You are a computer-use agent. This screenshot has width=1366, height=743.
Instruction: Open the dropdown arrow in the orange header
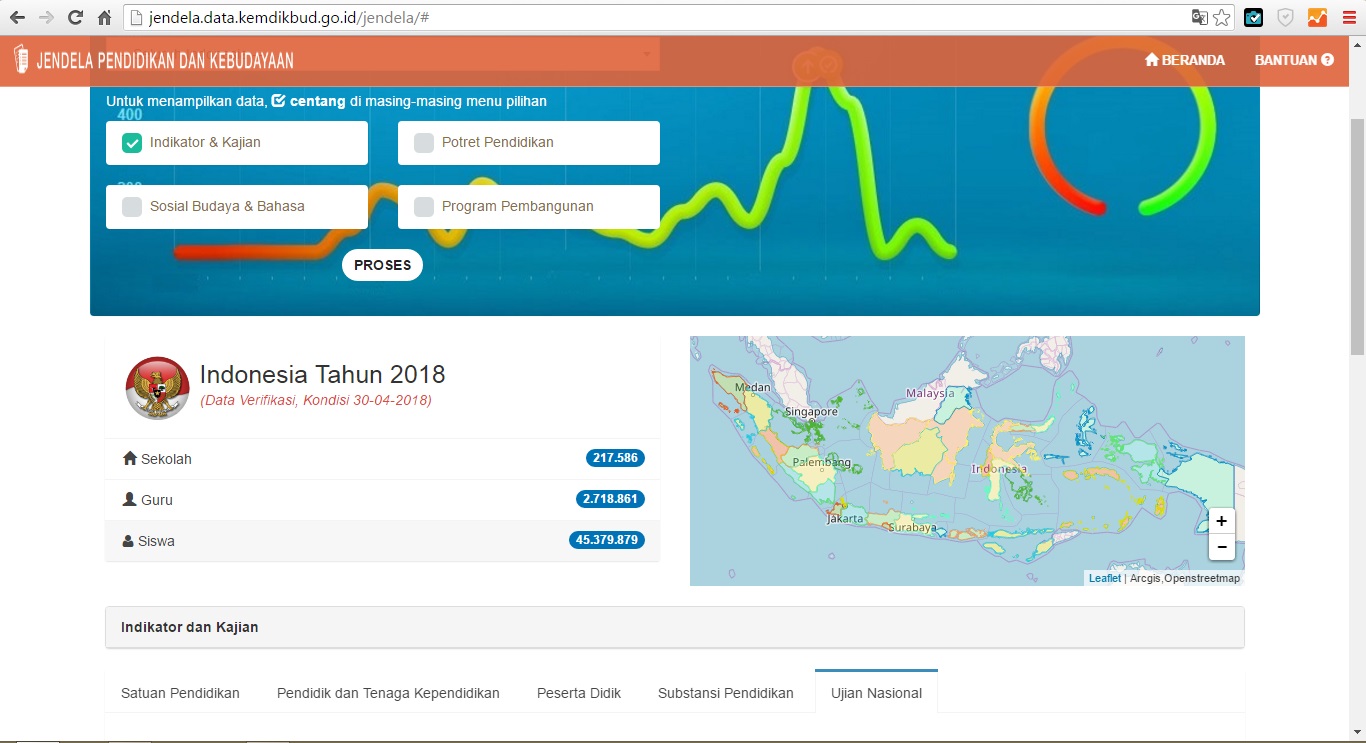coord(647,55)
